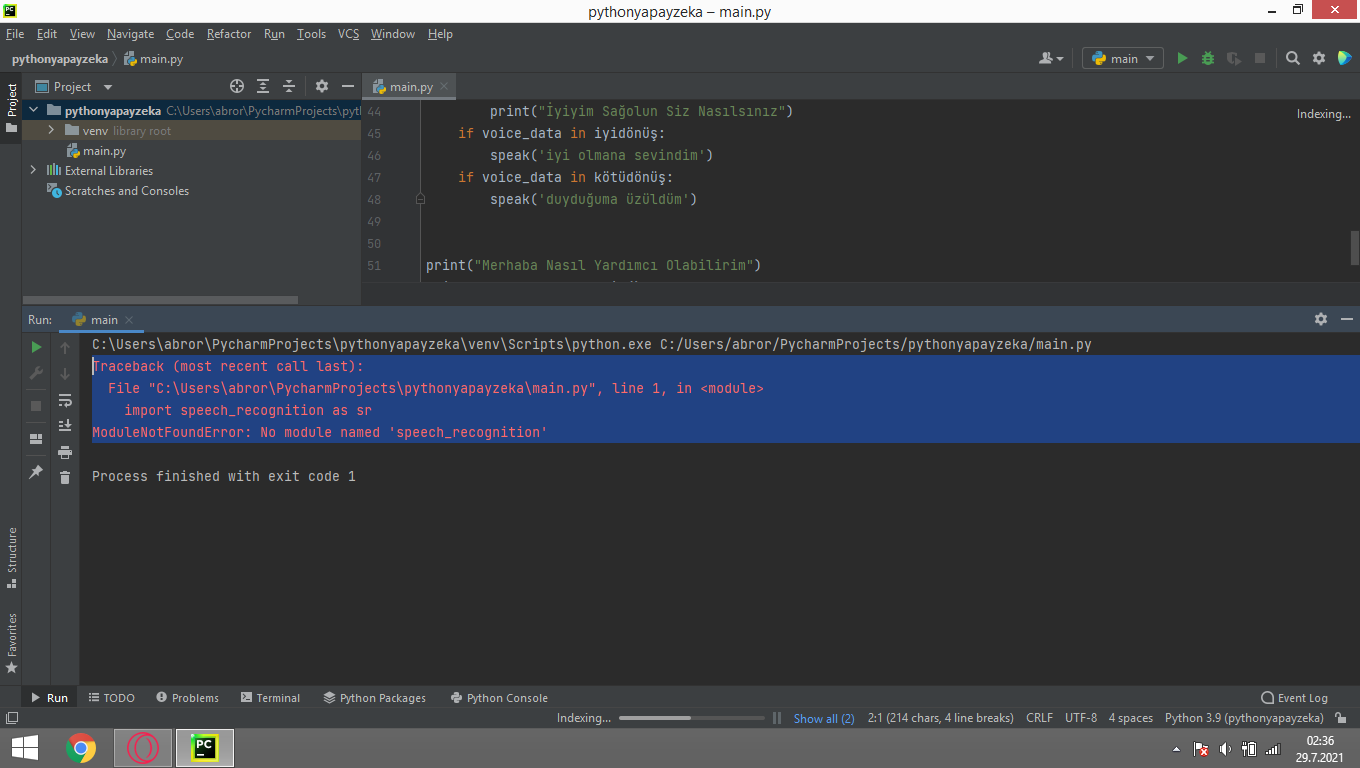Click the Run panel stop square icon
This screenshot has height=768, width=1360.
[x=37, y=406]
